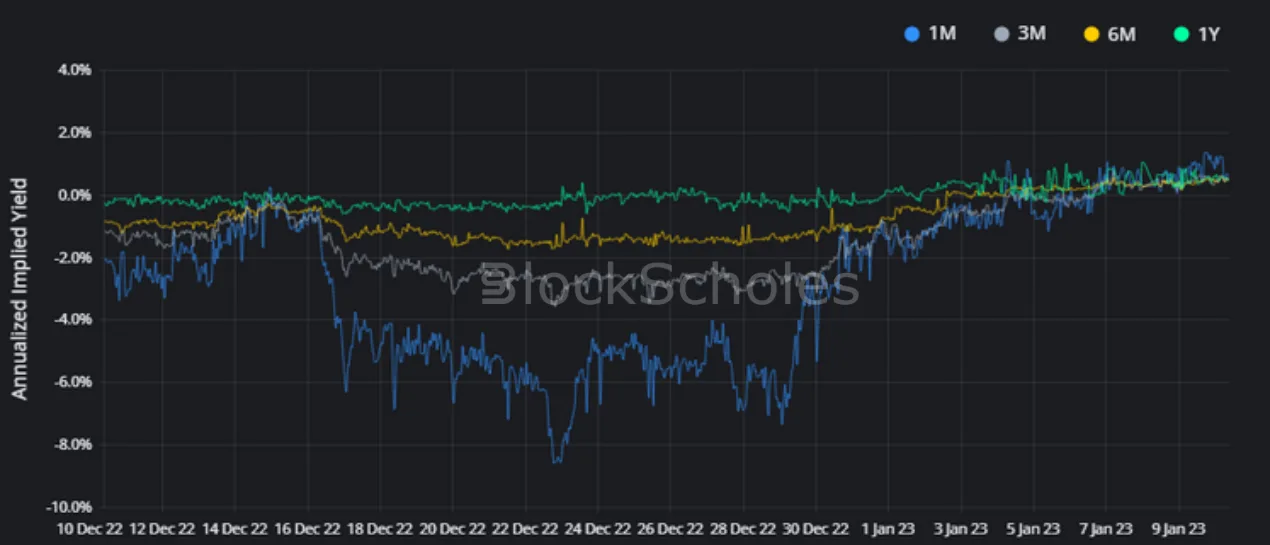The height and width of the screenshot is (545, 1270).
Task: Click the -2.0% y-axis label
Action: pyautogui.click(x=72, y=257)
